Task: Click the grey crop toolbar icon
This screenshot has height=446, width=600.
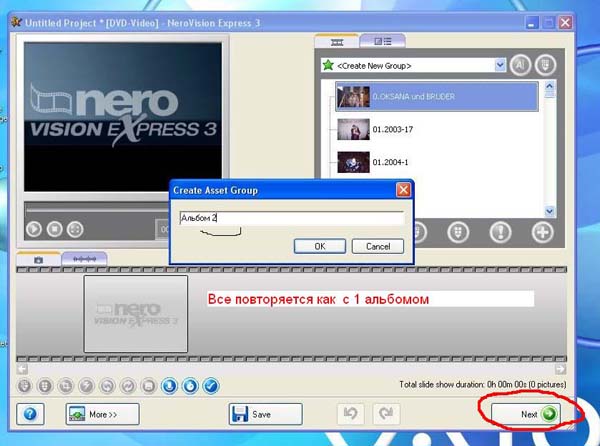Action: point(66,386)
